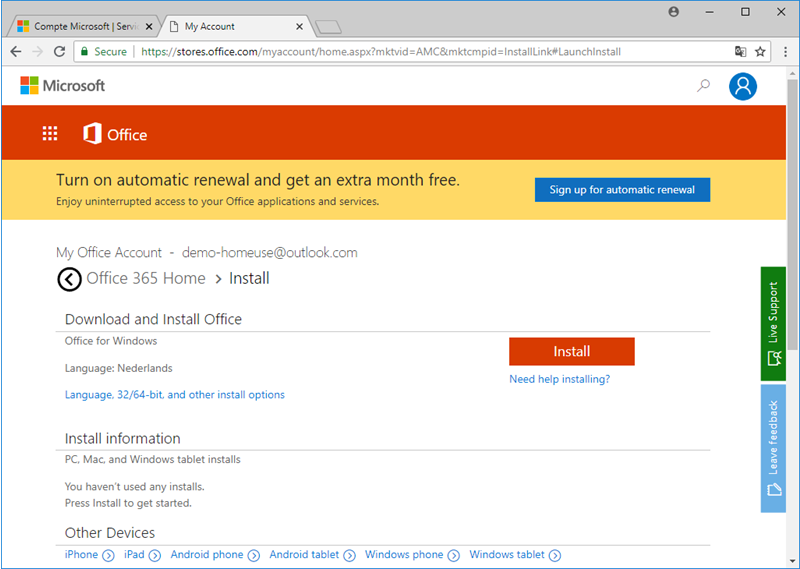Click the You haven't used any installs text
This screenshot has width=800, height=569.
[x=135, y=486]
